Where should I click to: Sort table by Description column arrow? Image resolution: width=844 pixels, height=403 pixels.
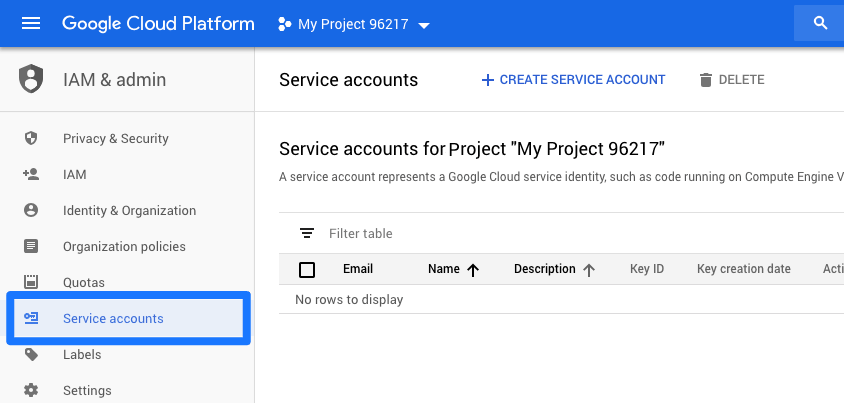[x=589, y=269]
